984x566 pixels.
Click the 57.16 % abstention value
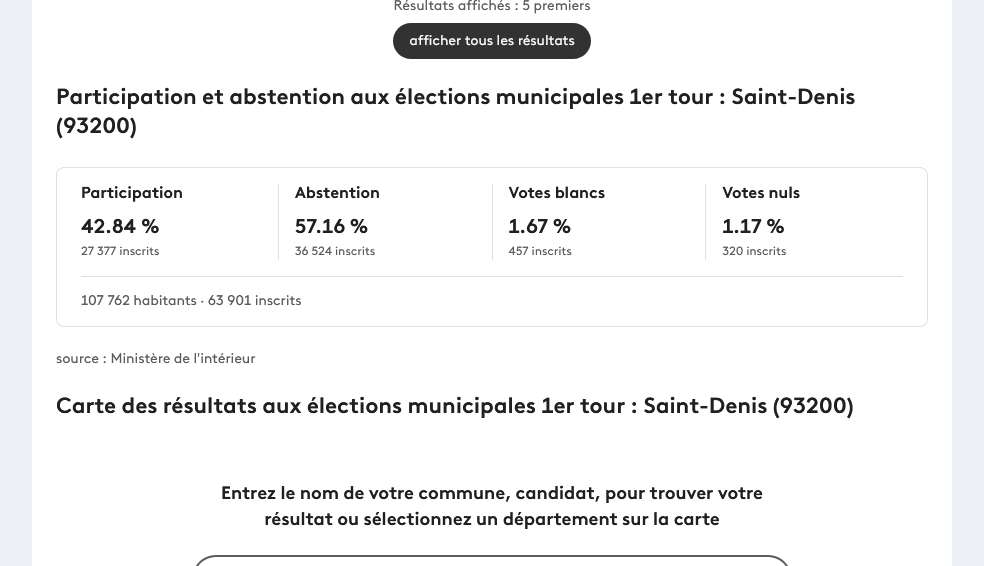pyautogui.click(x=331, y=226)
